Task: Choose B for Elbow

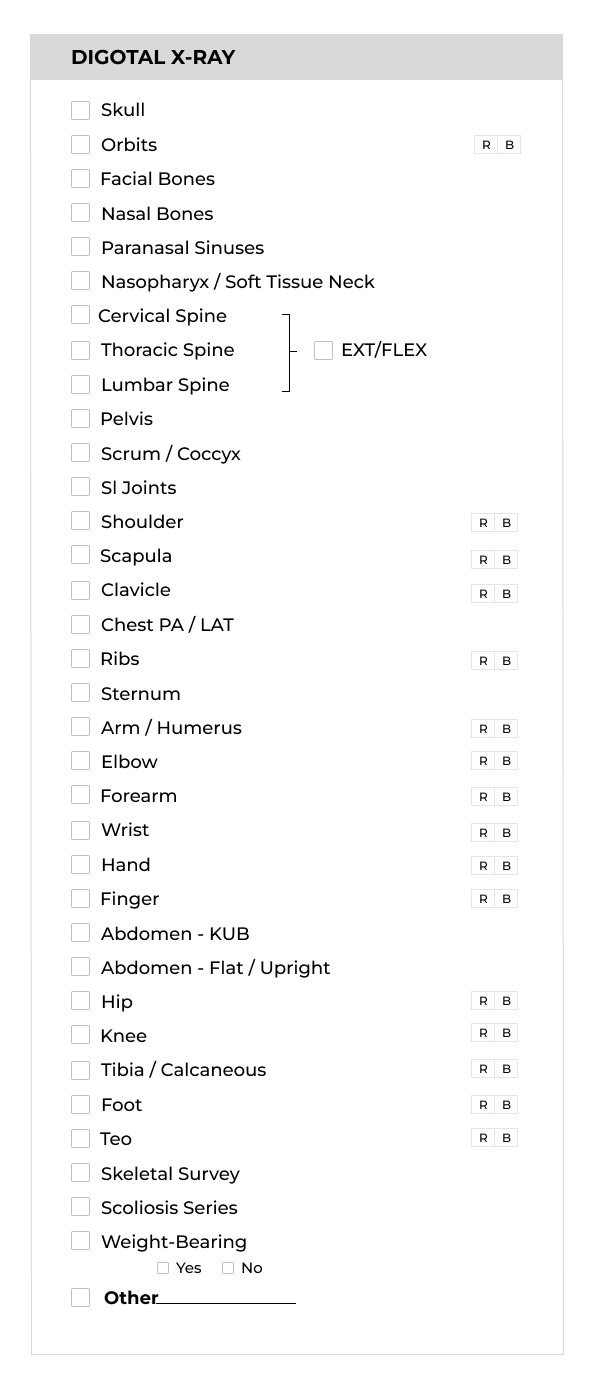Action: (x=506, y=761)
